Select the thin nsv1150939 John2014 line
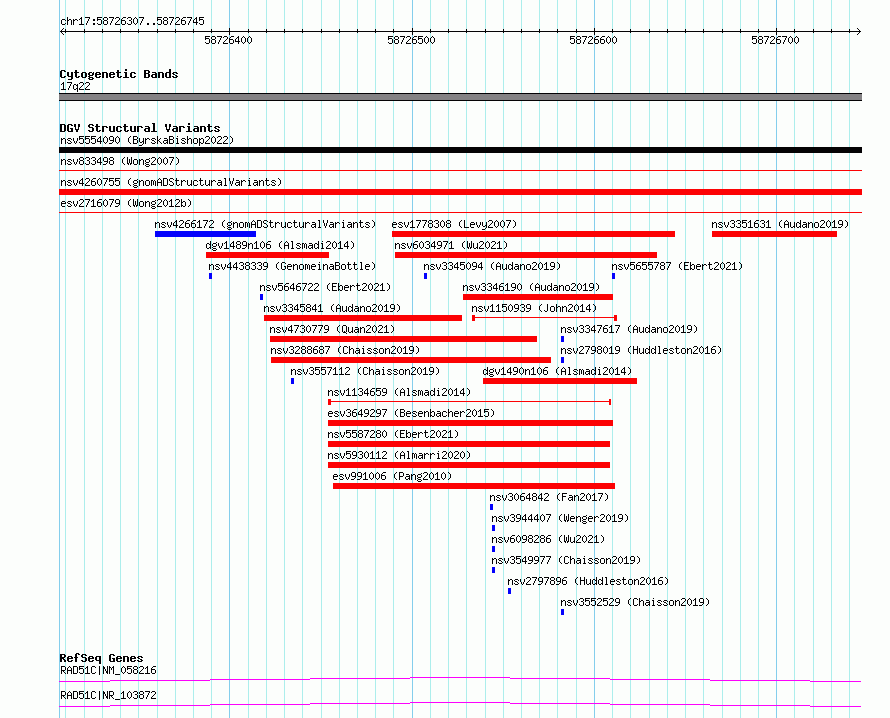The width and height of the screenshot is (890, 718). point(544,318)
